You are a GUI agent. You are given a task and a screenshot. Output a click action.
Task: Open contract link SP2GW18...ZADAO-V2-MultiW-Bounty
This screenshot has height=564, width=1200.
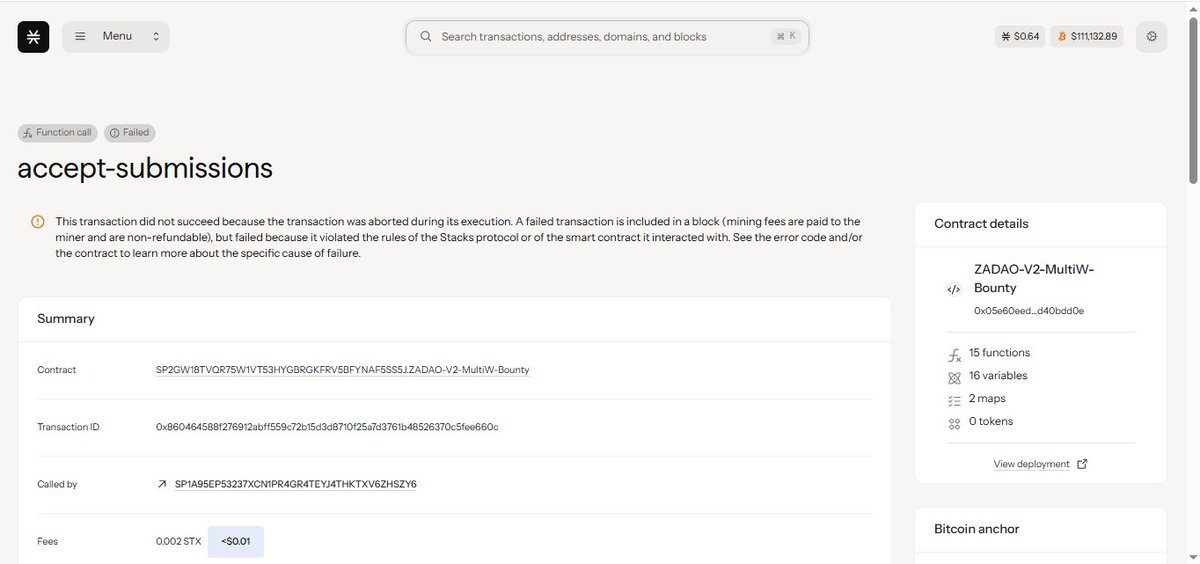[342, 370]
